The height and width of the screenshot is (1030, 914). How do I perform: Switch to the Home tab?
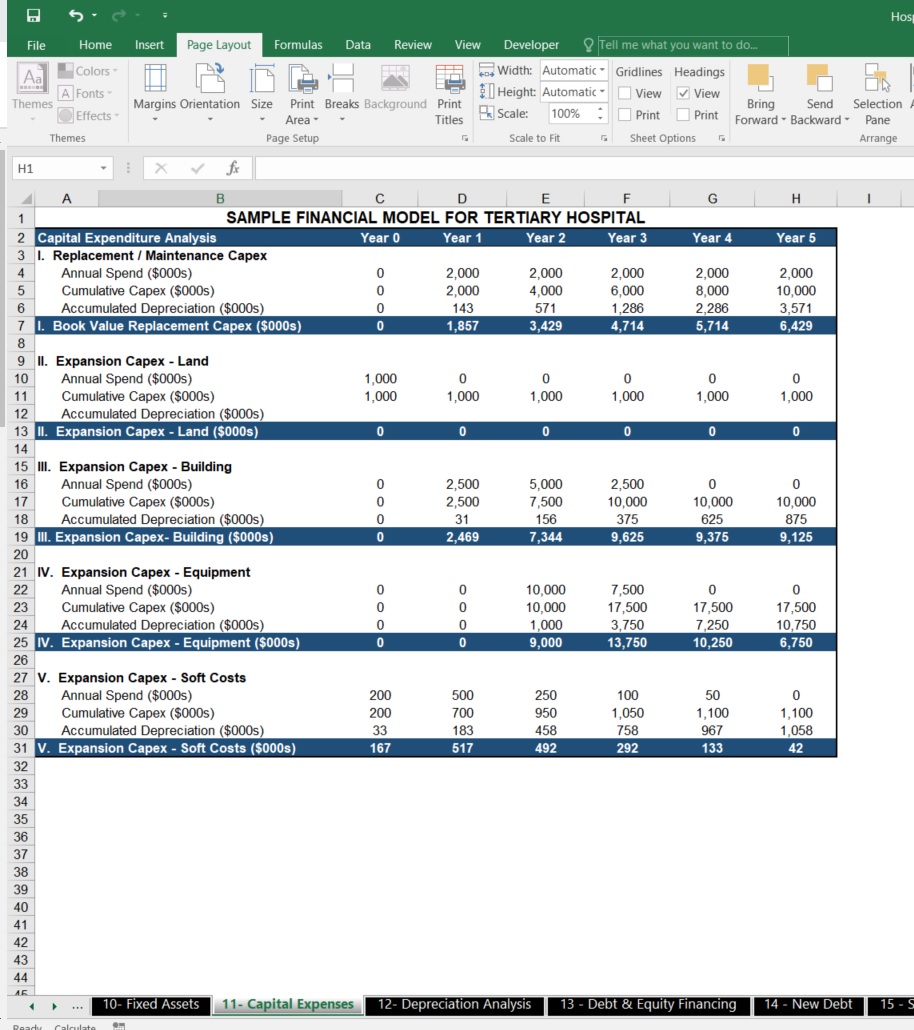(x=95, y=45)
